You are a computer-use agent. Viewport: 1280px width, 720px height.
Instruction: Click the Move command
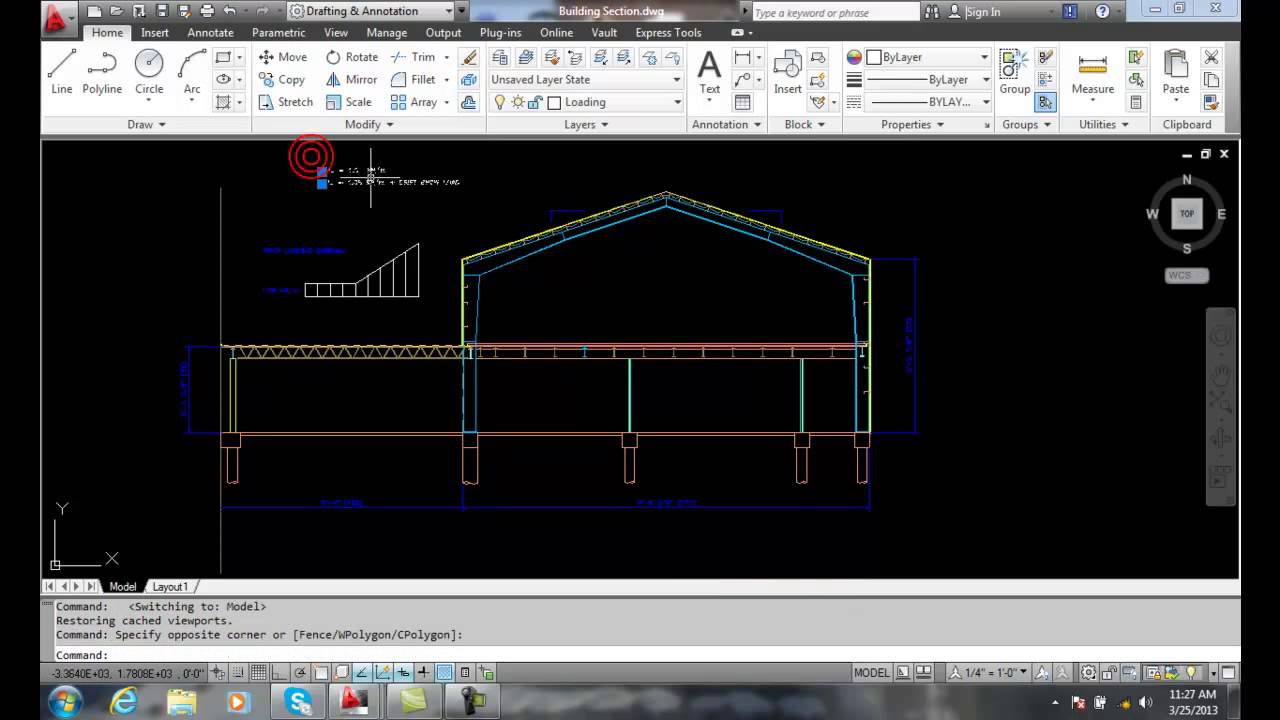(282, 57)
